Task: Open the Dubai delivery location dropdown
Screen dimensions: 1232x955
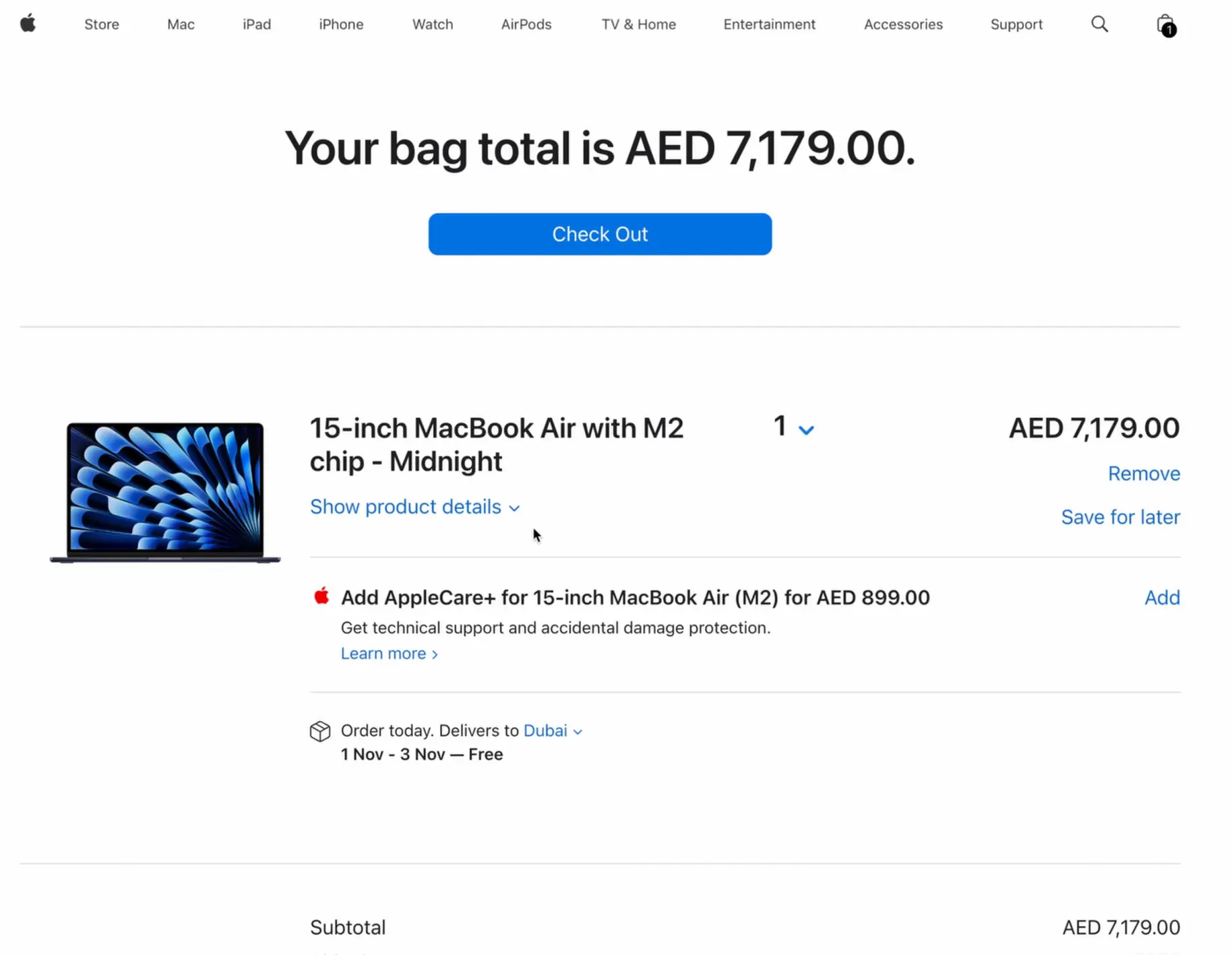Action: 553,731
